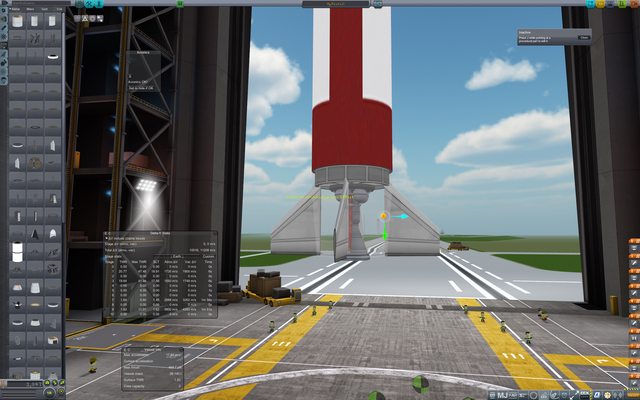Click the green icon in top bar
This screenshot has height=400, width=640.
(180, 4)
